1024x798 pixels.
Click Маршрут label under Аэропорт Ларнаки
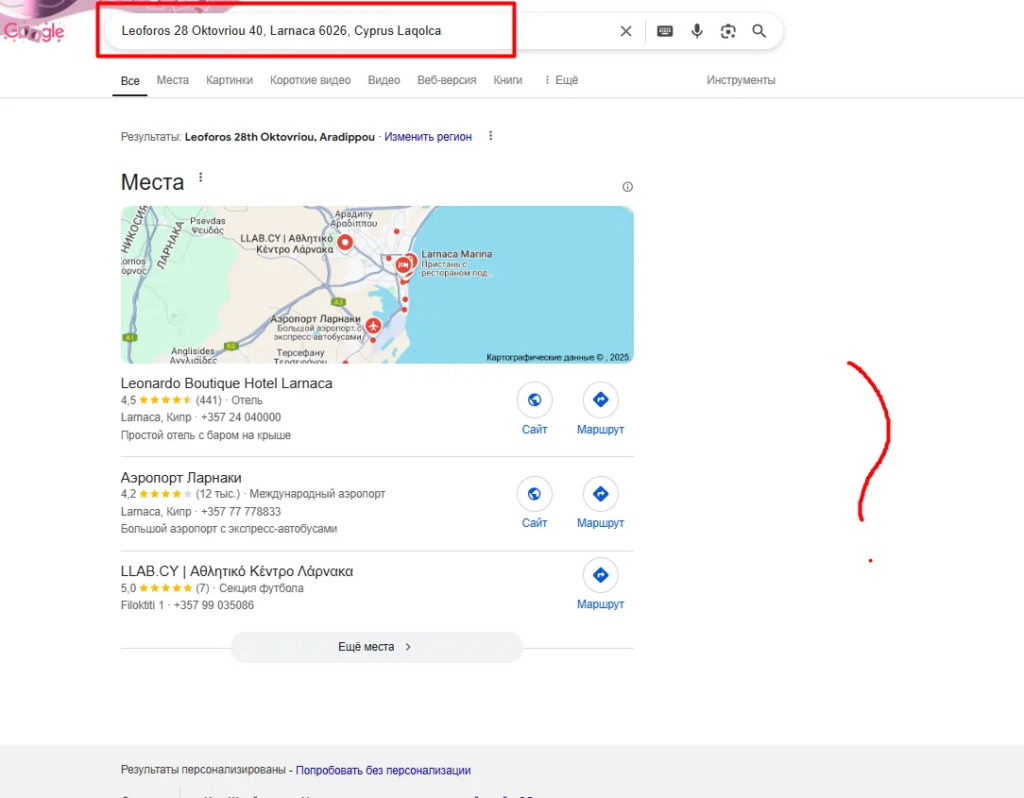point(600,523)
